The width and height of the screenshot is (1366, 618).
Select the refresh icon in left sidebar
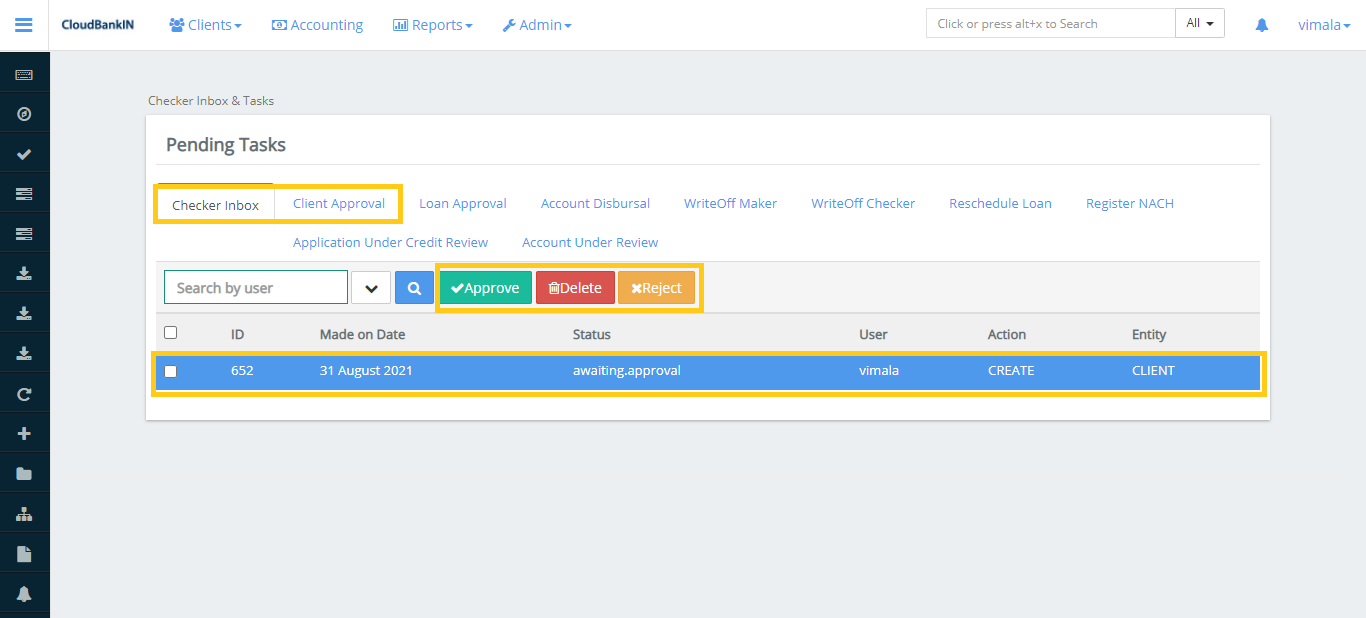tap(24, 393)
